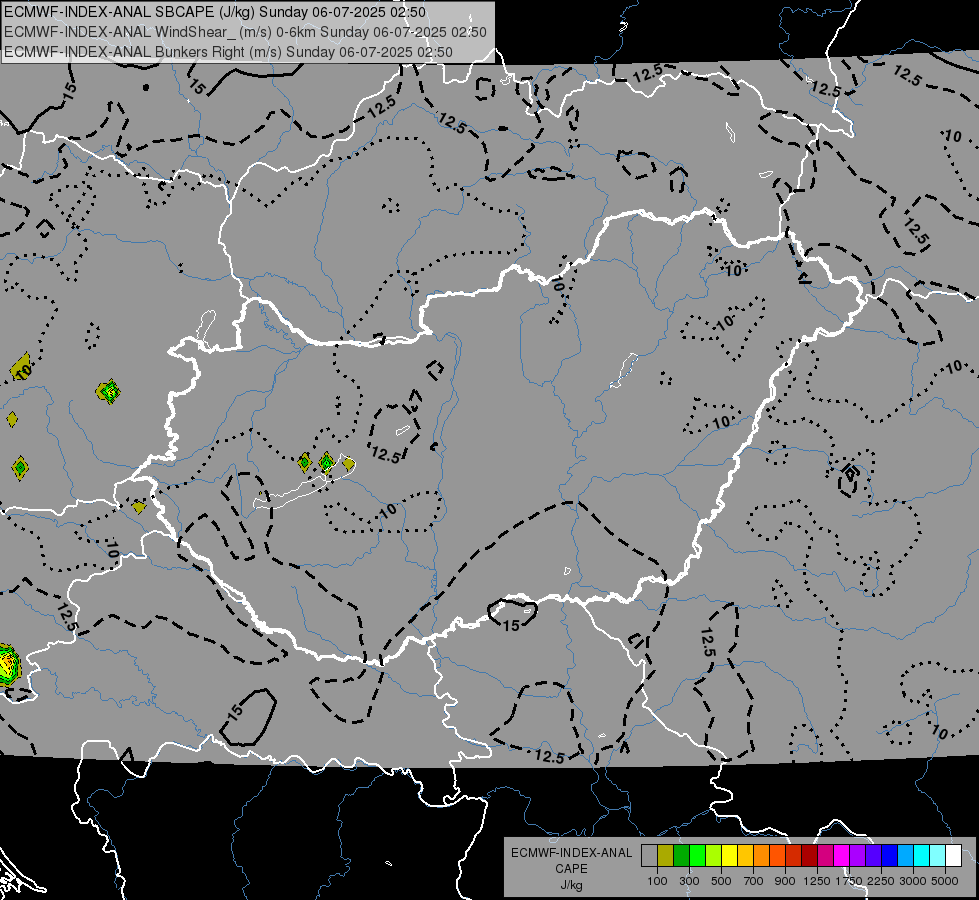Pick the golden amber swatch before 700
Viewport: 979px width, 900px height.
tap(745, 855)
